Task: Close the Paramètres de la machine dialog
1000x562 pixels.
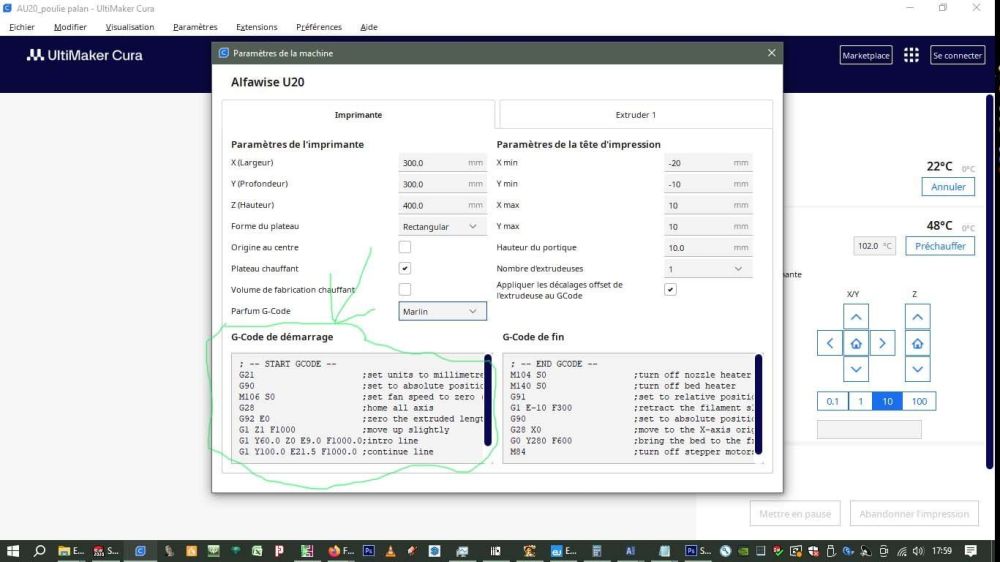Action: coord(772,53)
